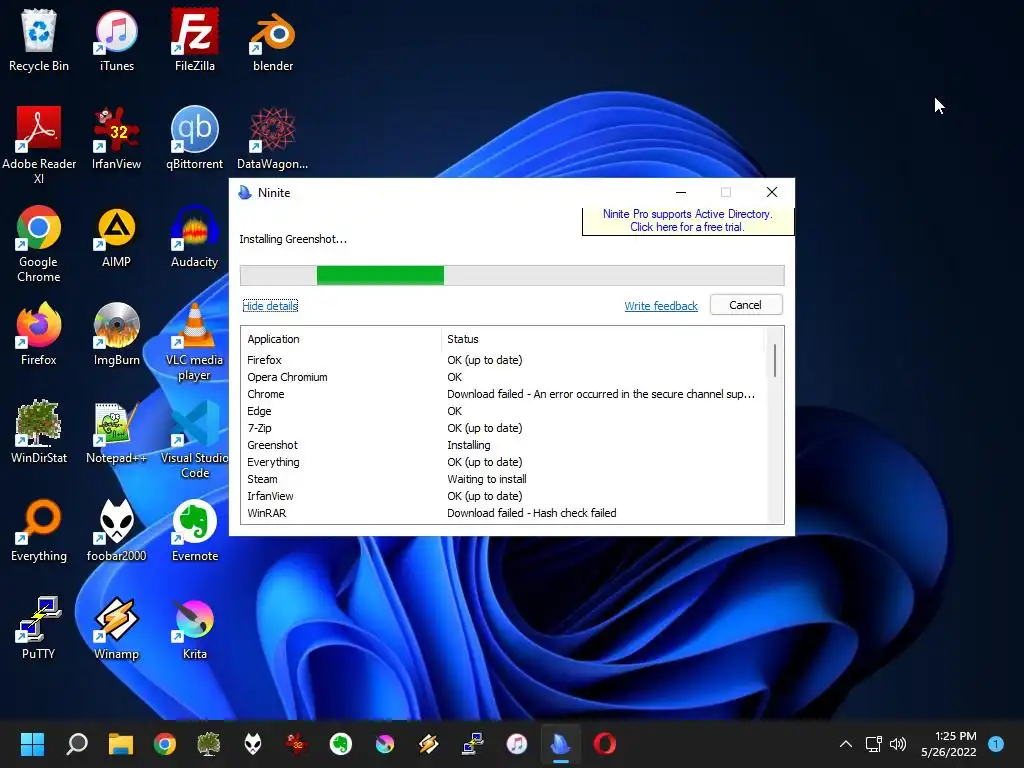Screen dimensions: 1024x768
Task: Open File Explorer from the taskbar
Action: coord(121,744)
